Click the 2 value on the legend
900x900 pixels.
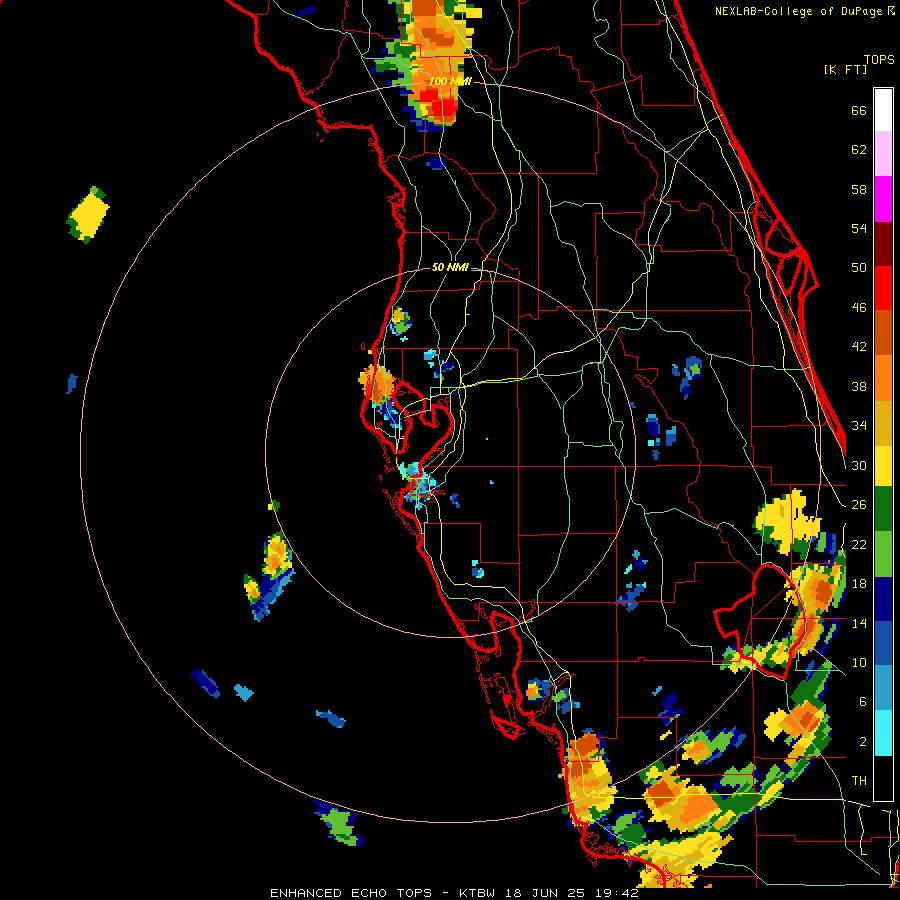pos(863,742)
